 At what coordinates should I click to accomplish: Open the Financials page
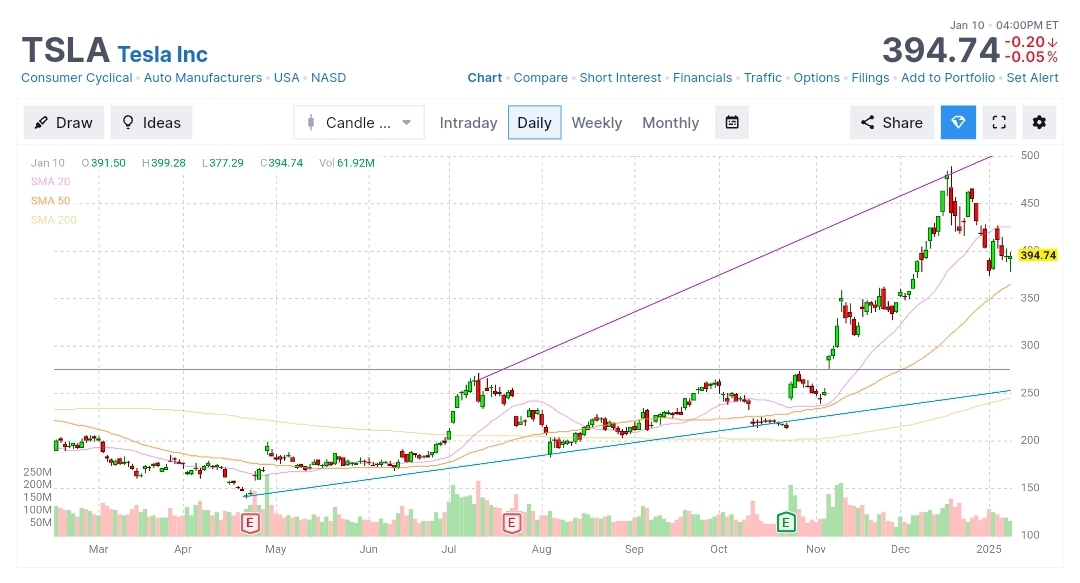tap(703, 78)
